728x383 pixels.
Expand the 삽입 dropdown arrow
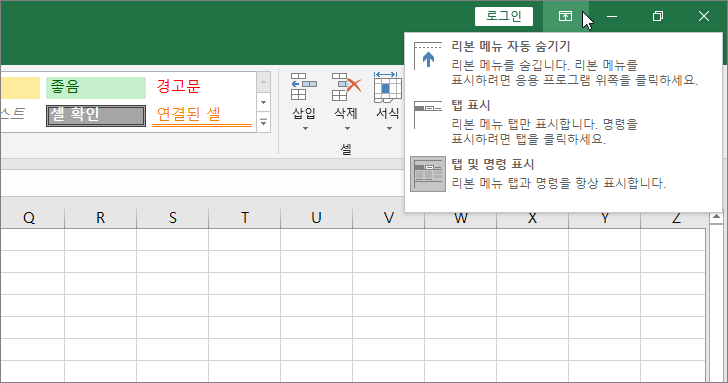[305, 129]
